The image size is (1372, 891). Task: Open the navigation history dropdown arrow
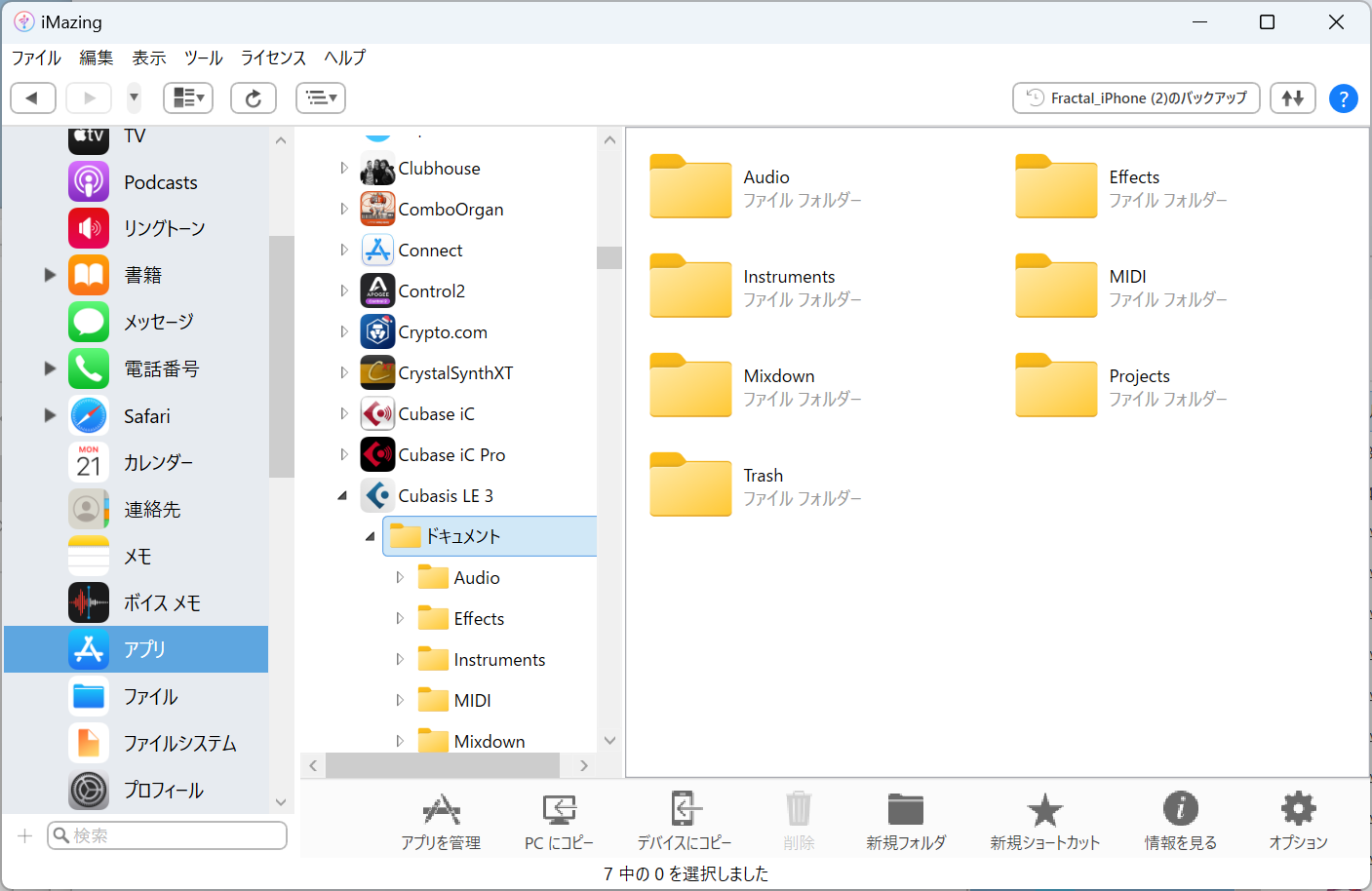134,98
